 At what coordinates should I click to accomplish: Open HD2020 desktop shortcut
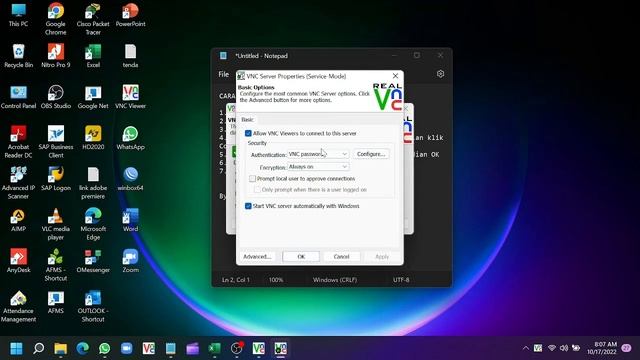tap(93, 138)
